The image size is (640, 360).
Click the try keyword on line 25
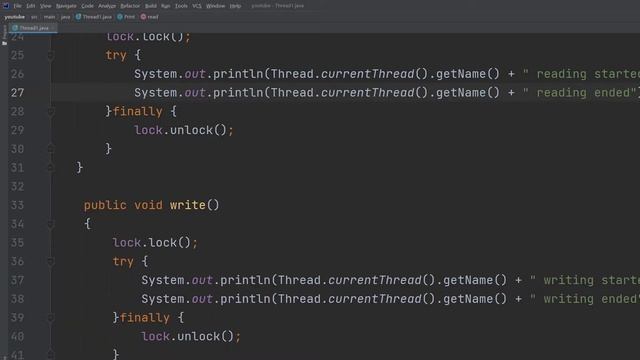pos(116,55)
